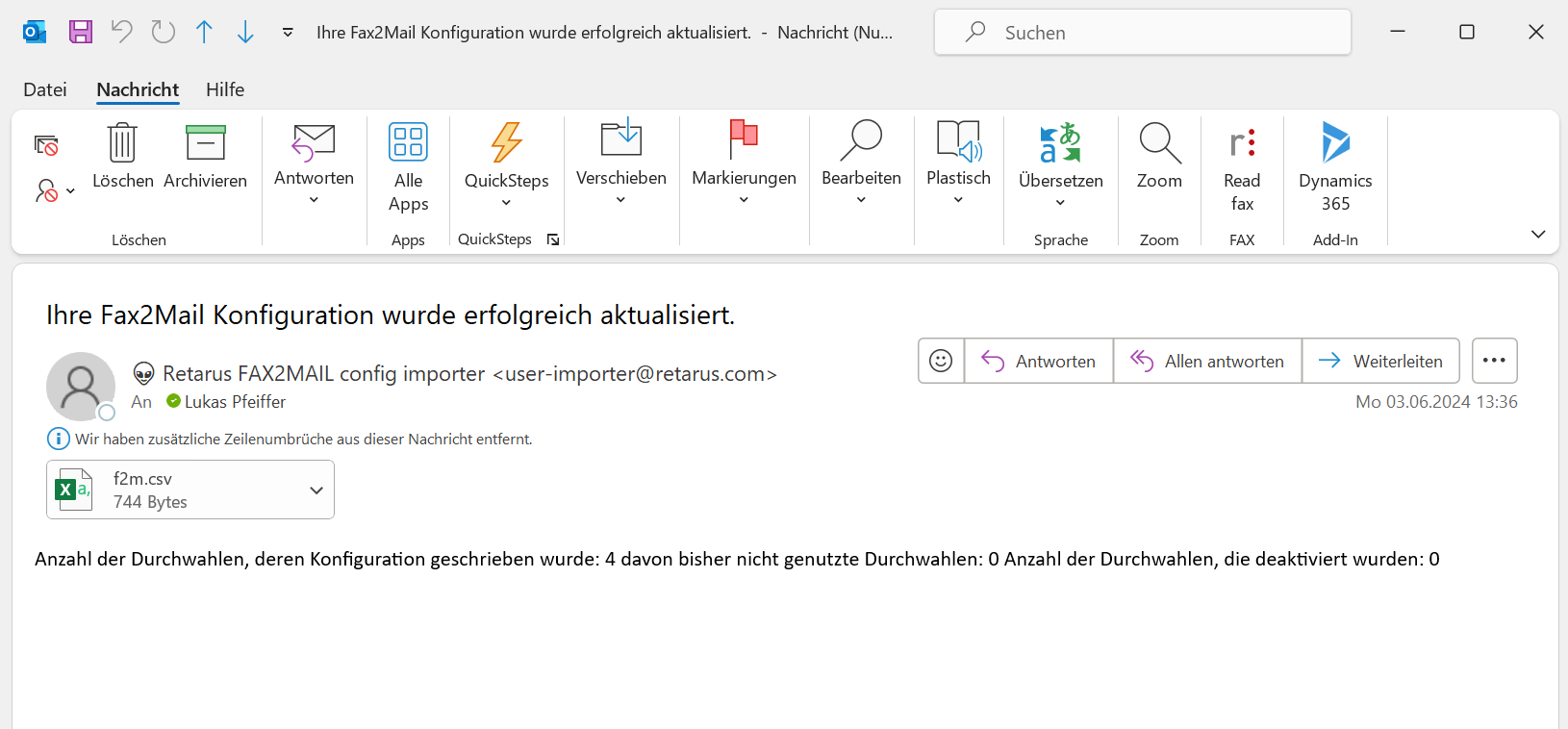Click the Read fax add-in icon
This screenshot has height=729, width=1568.
pos(1242,143)
